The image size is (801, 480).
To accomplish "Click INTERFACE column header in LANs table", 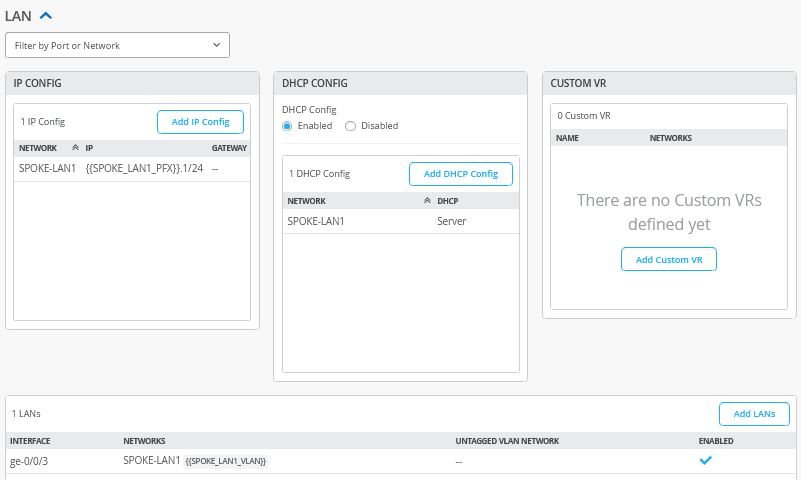I will pyautogui.click(x=30, y=441).
